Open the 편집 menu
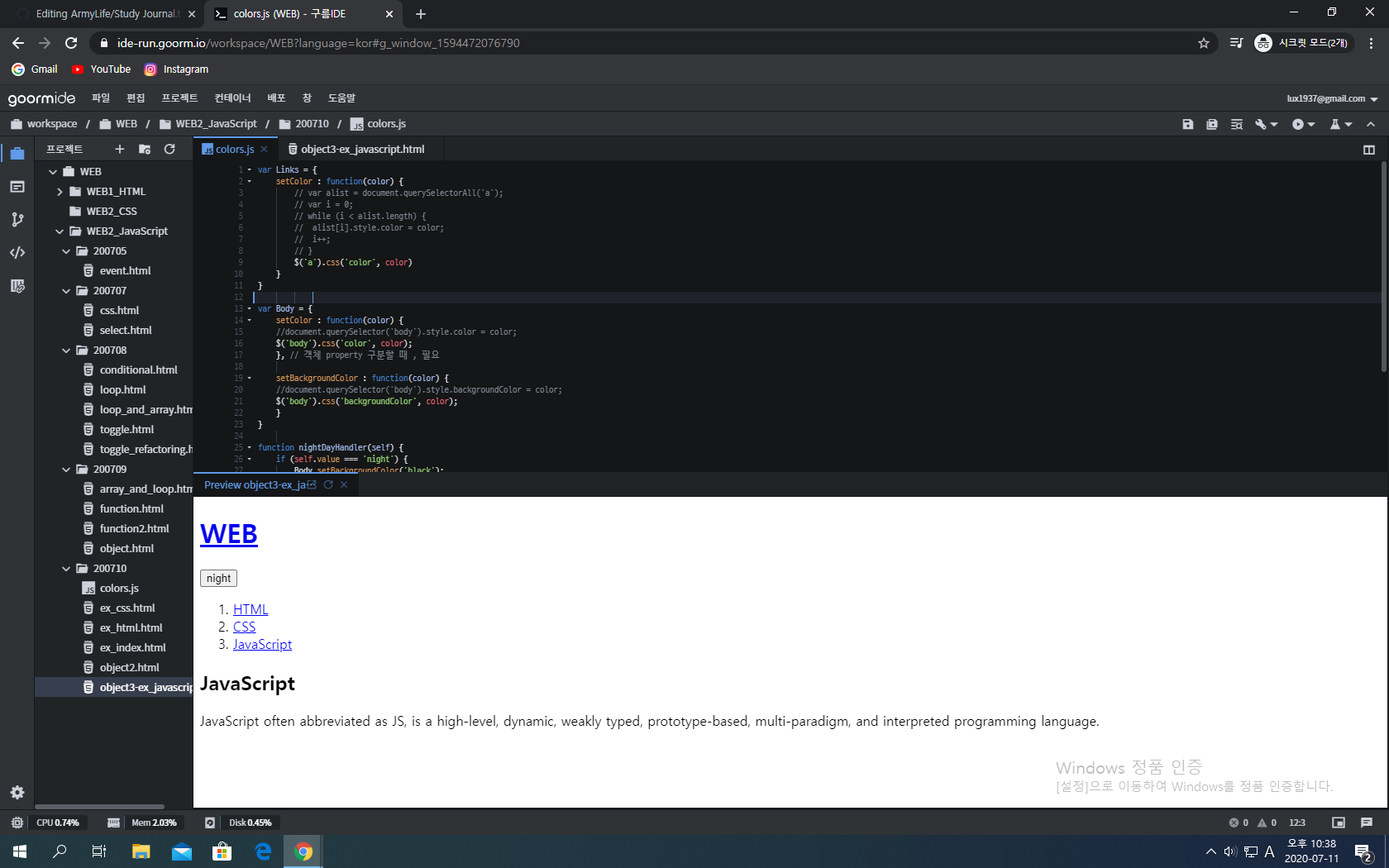 136,98
